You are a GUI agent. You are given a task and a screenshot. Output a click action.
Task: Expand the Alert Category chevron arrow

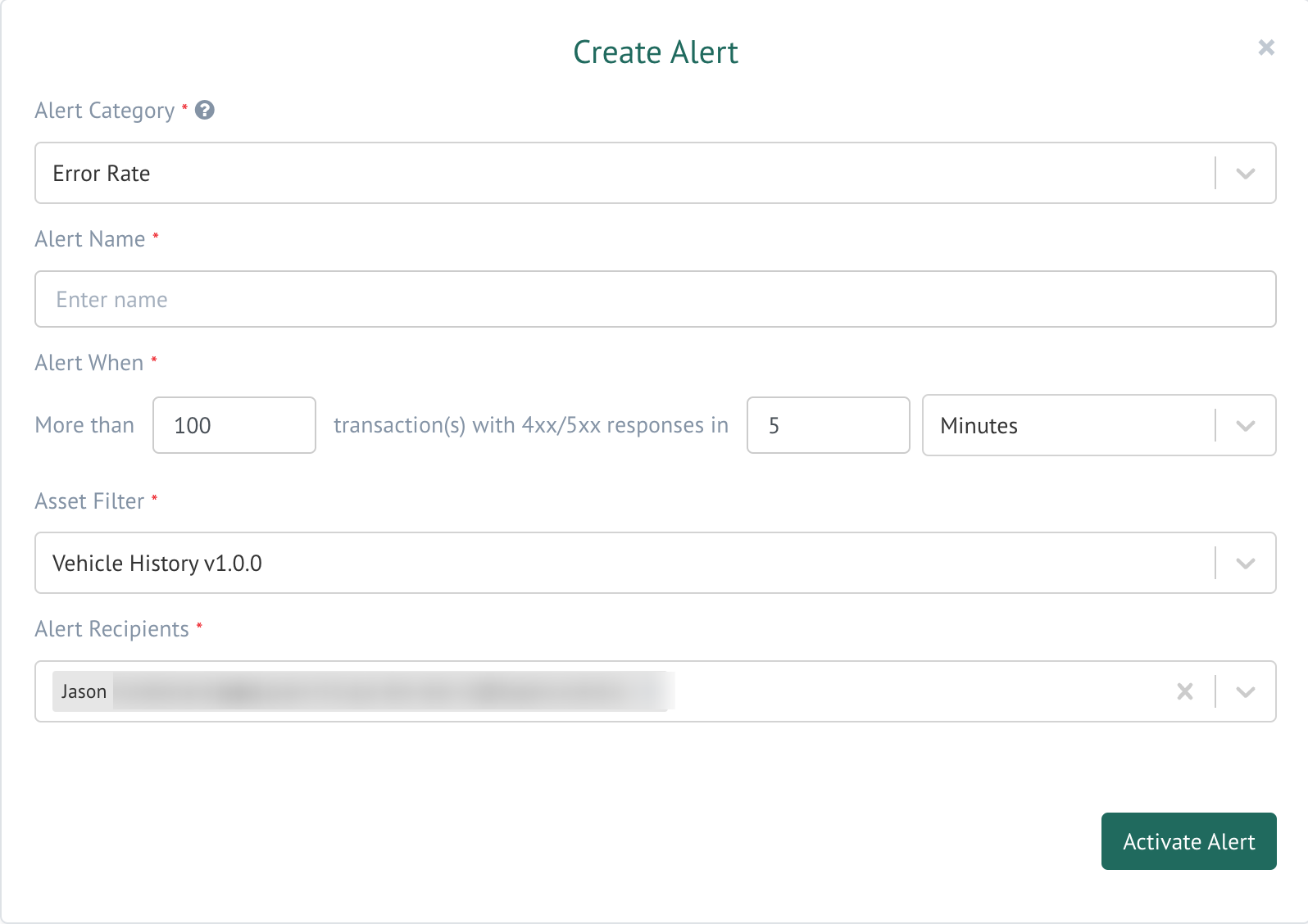point(1245,174)
